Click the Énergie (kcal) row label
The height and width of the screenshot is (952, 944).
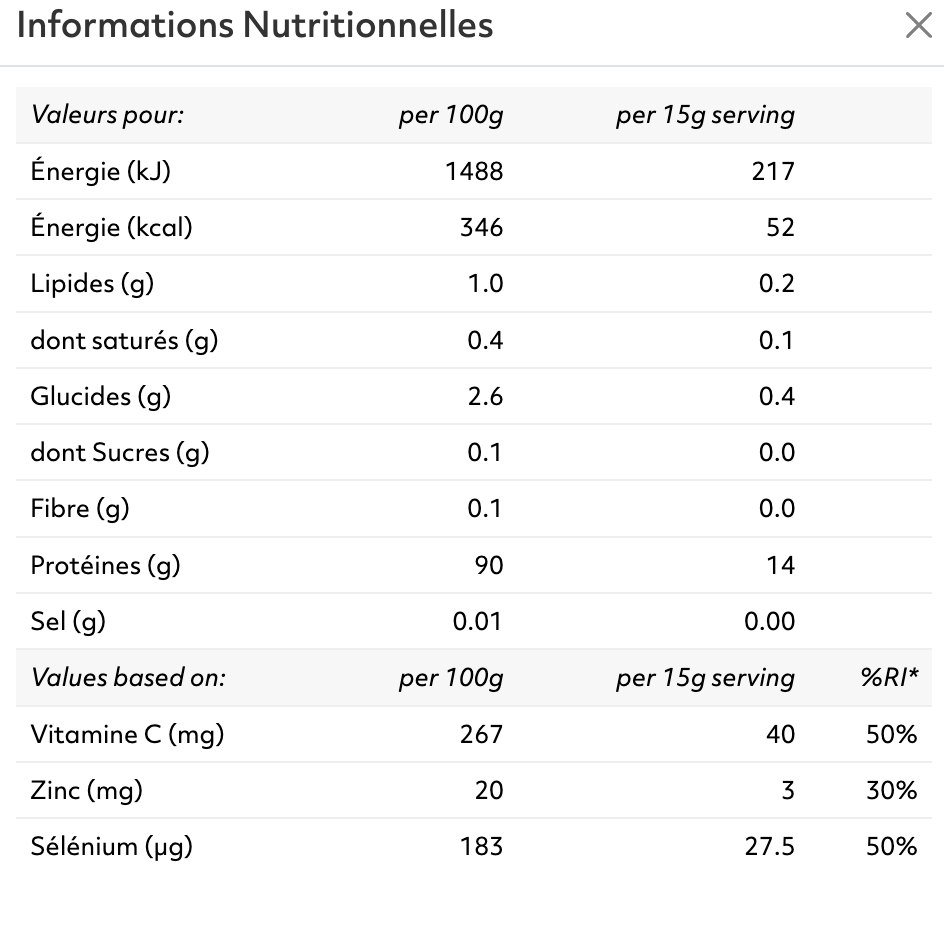(112, 227)
